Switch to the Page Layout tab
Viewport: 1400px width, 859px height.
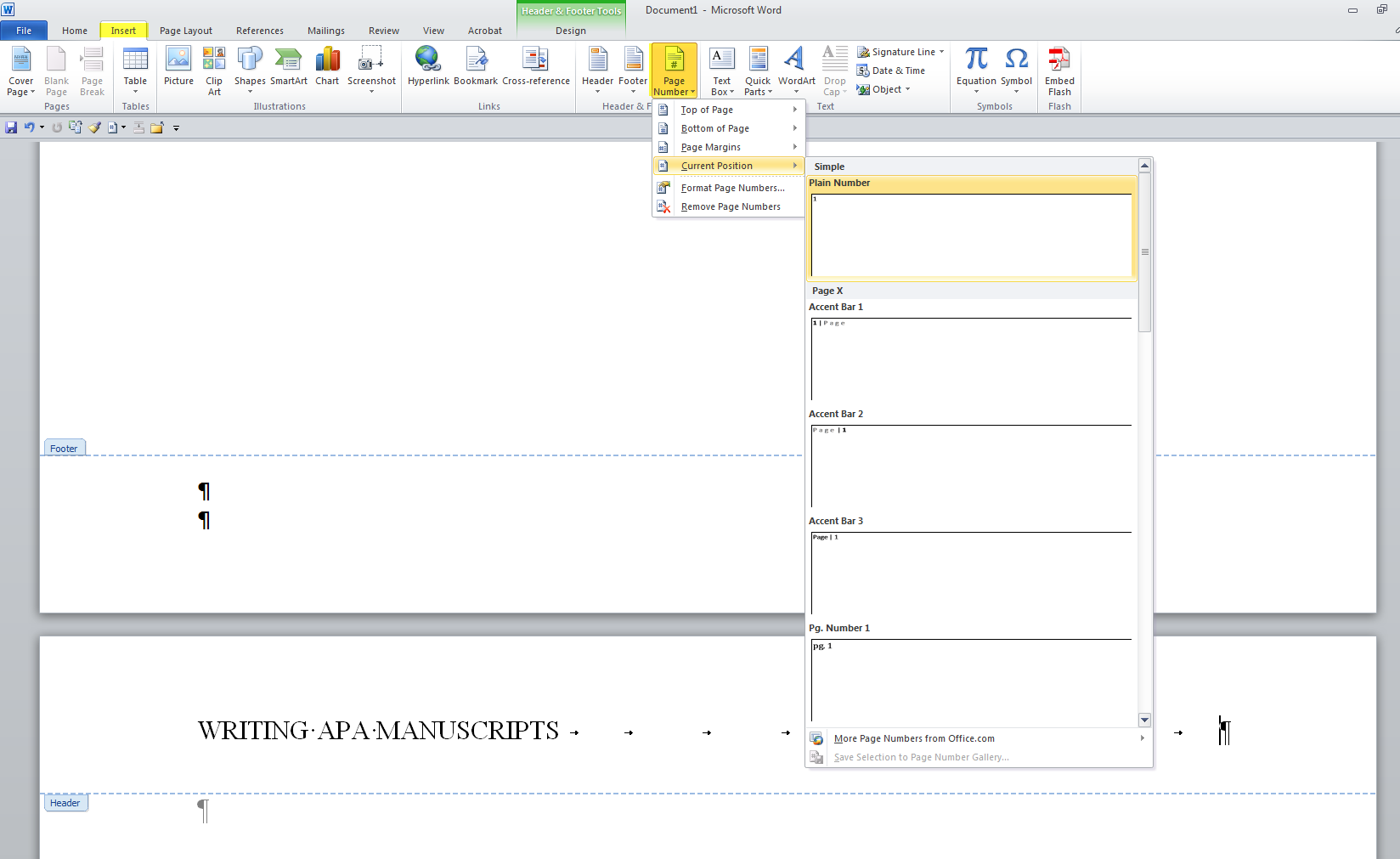coord(186,31)
